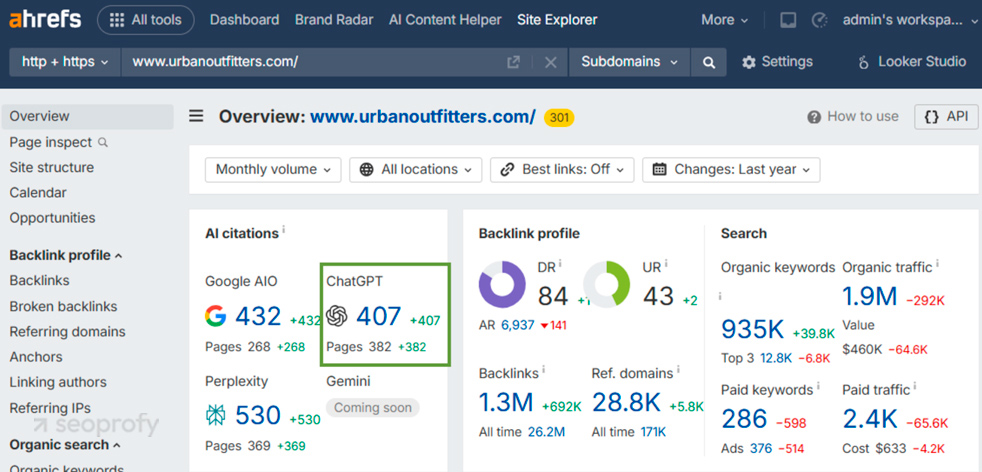Open Backlinks in sidebar

coord(39,280)
